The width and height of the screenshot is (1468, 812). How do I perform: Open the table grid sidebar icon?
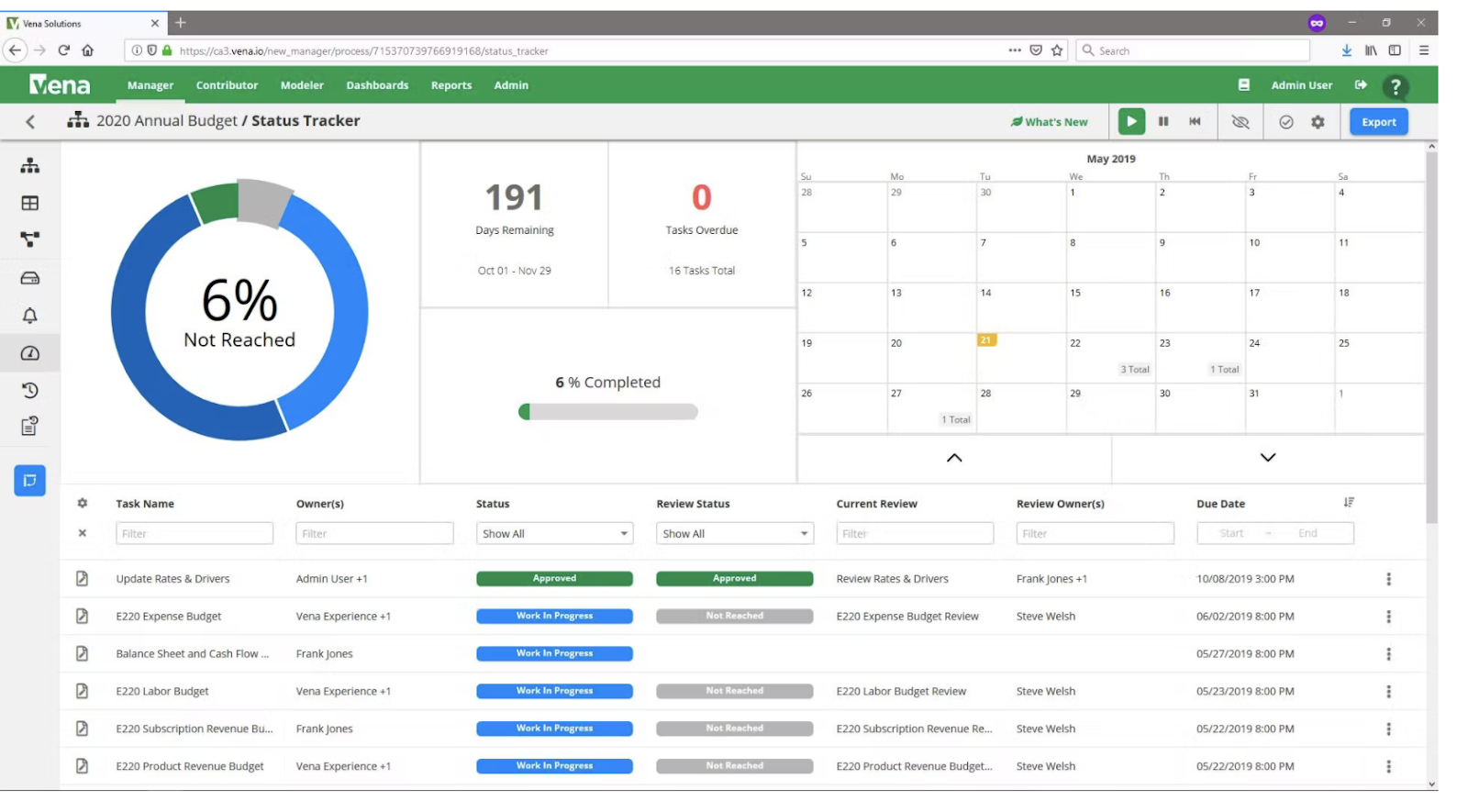tap(30, 203)
